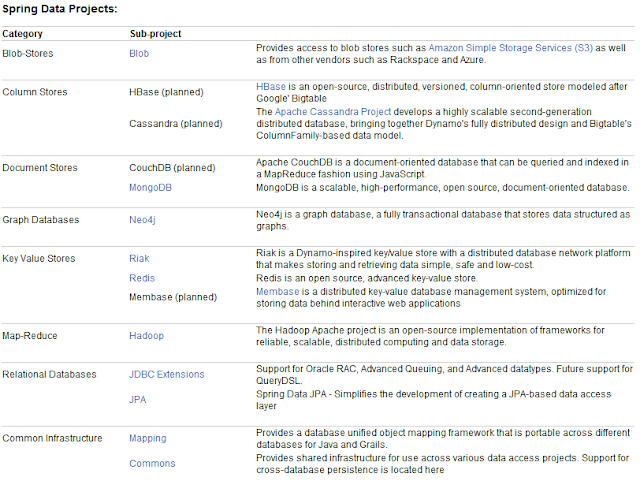This screenshot has width=640, height=481.
Task: Select the CouchDB (planned) entry
Action: 172,168
